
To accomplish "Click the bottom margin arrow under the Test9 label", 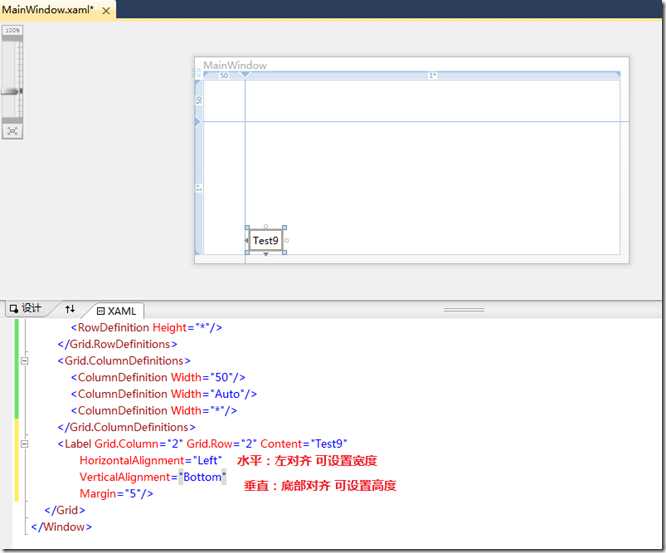I will (266, 254).
